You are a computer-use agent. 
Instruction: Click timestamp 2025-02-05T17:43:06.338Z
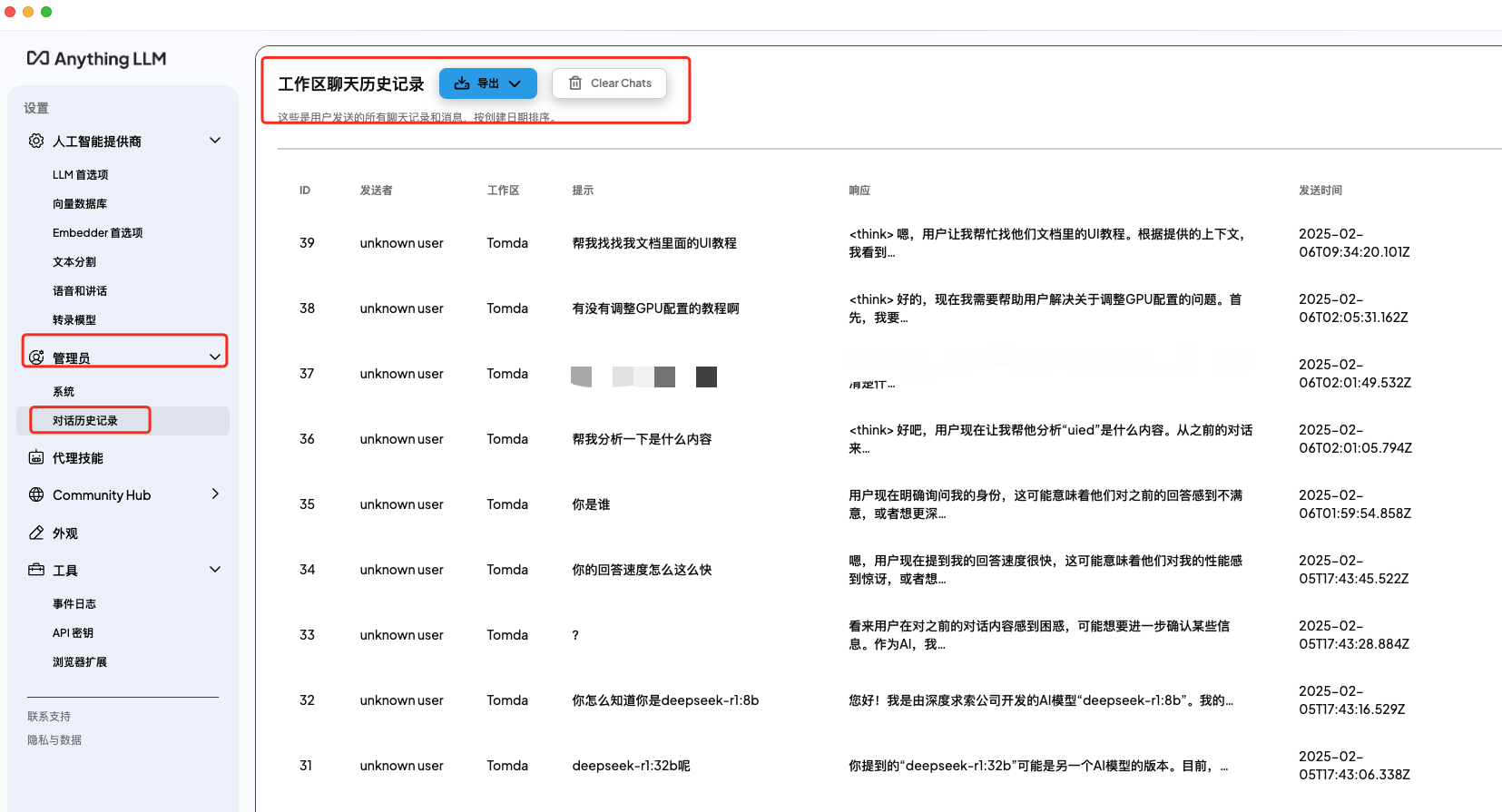[x=1354, y=766]
